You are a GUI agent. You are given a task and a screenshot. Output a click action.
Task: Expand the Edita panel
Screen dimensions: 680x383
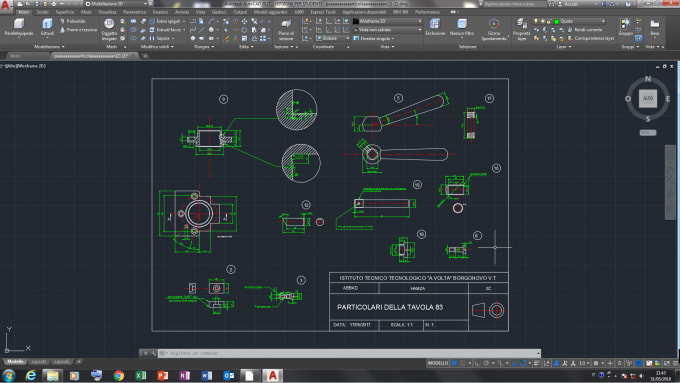(x=246, y=46)
